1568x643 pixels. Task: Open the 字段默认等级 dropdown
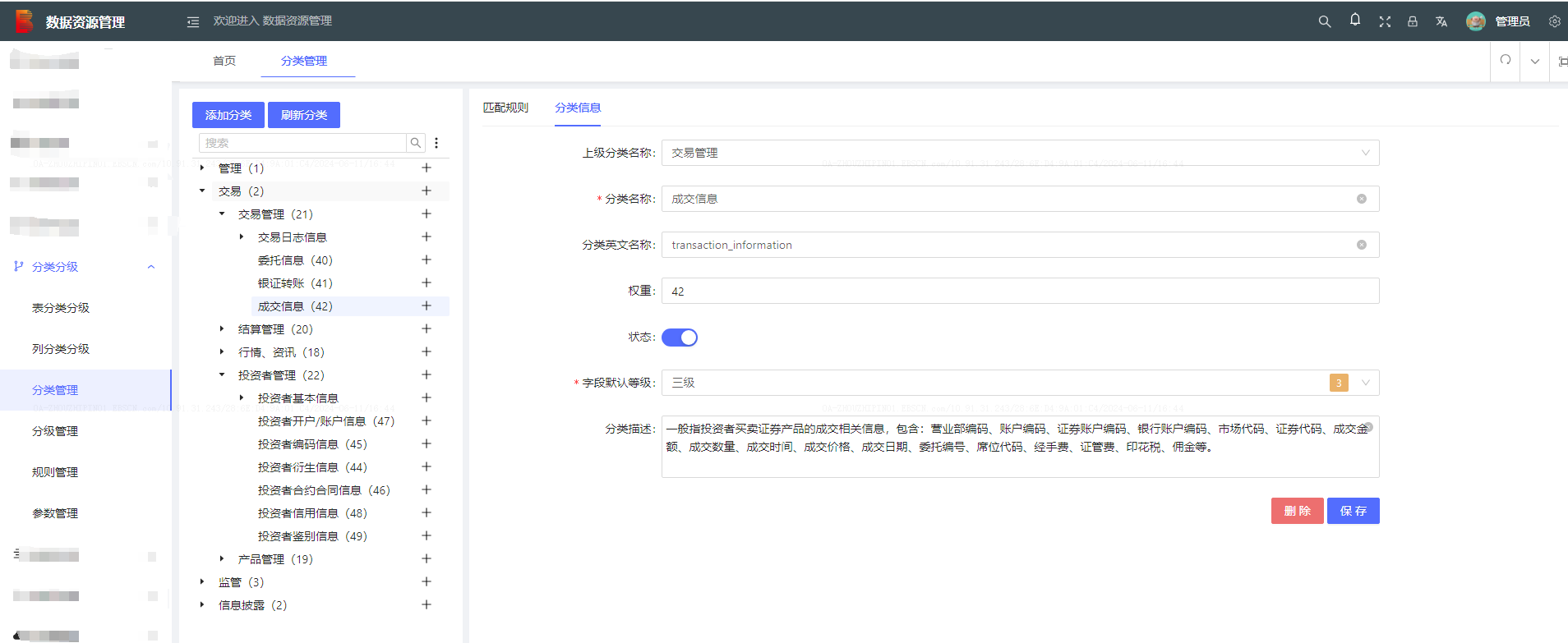coord(1020,383)
